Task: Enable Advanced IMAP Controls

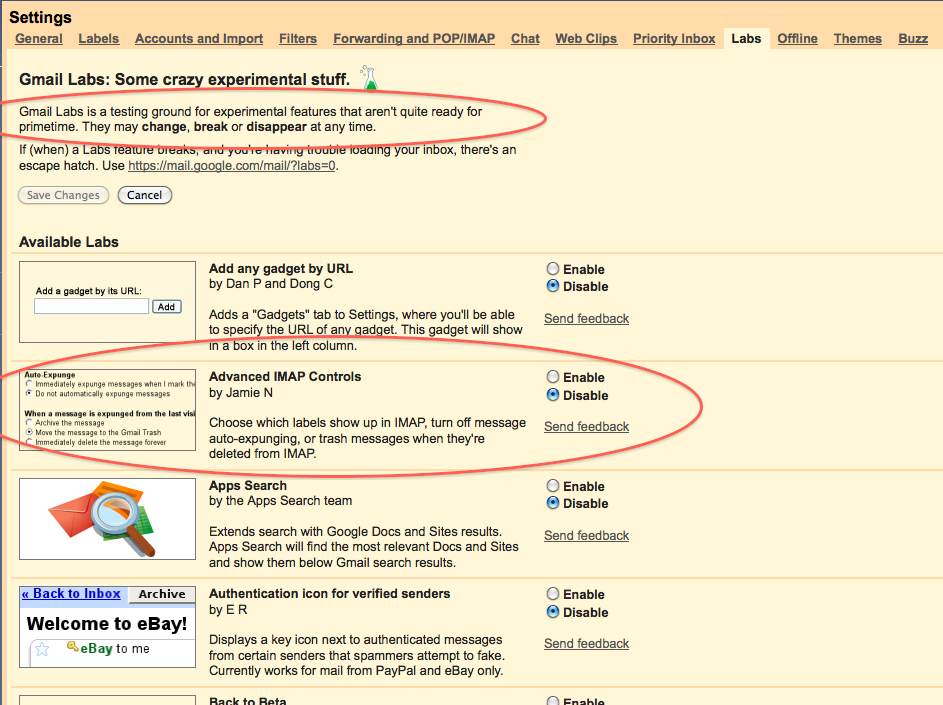Action: [553, 377]
